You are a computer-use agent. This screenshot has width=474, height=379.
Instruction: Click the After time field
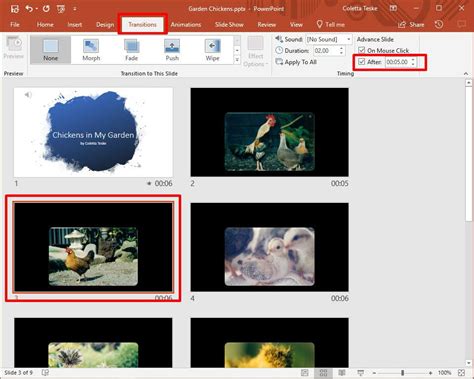pyautogui.click(x=398, y=62)
